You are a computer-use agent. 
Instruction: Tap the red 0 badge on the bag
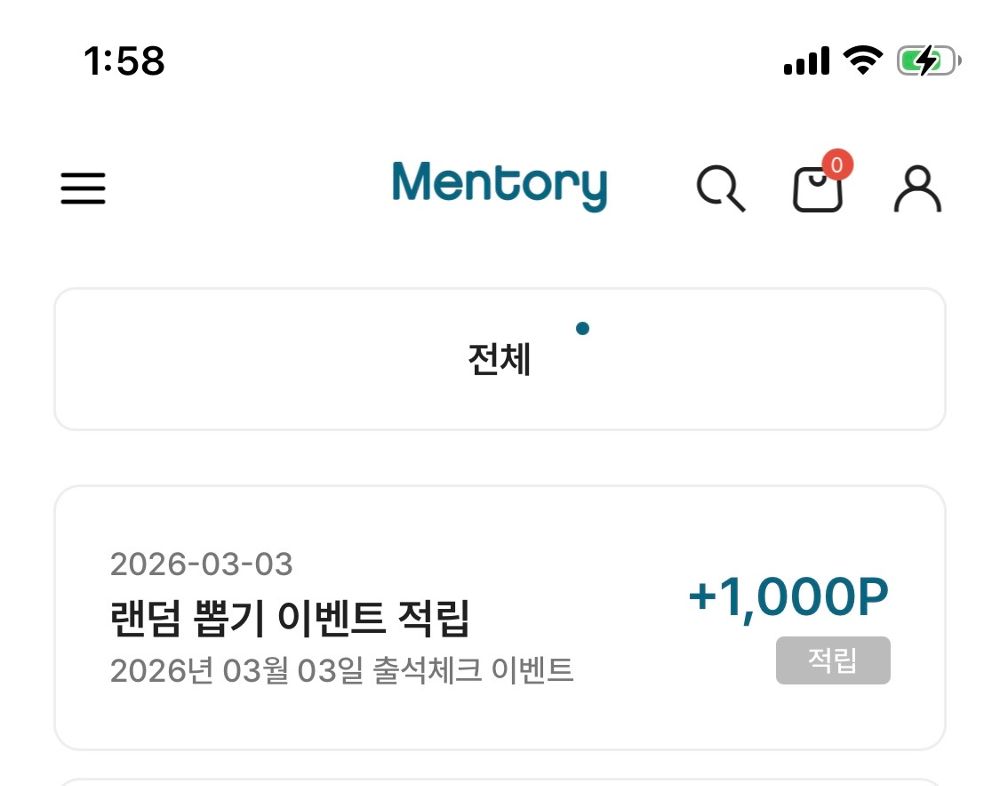[x=838, y=167]
